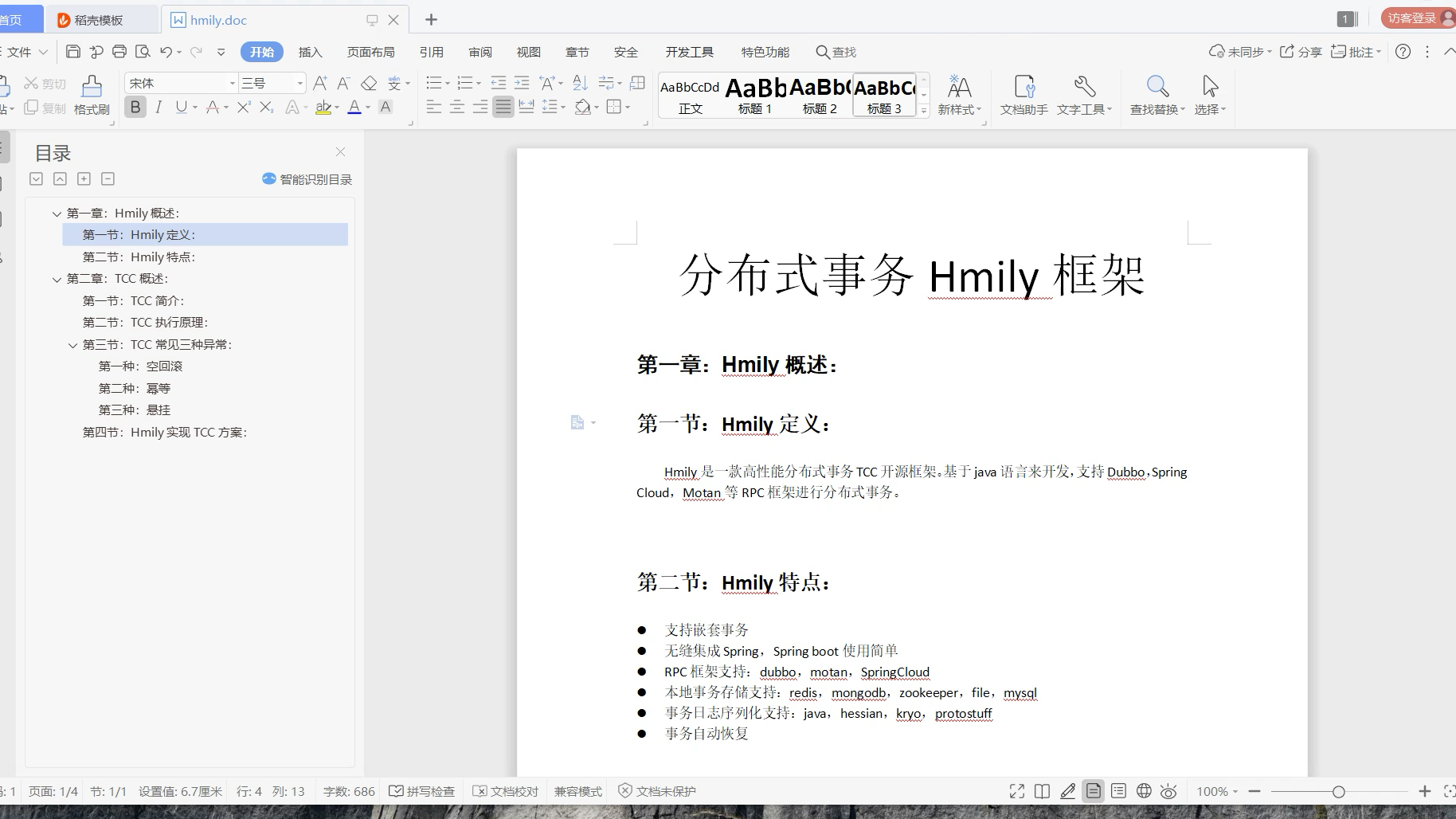Switch to full screen view icon
Viewport: 1456px width, 819px height.
pos(1017,791)
